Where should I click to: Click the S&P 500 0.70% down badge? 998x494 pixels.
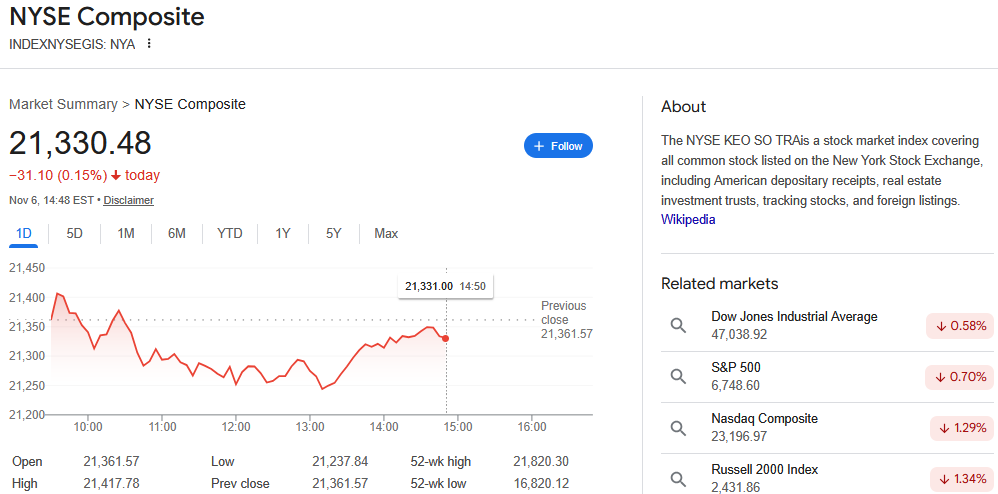[961, 377]
